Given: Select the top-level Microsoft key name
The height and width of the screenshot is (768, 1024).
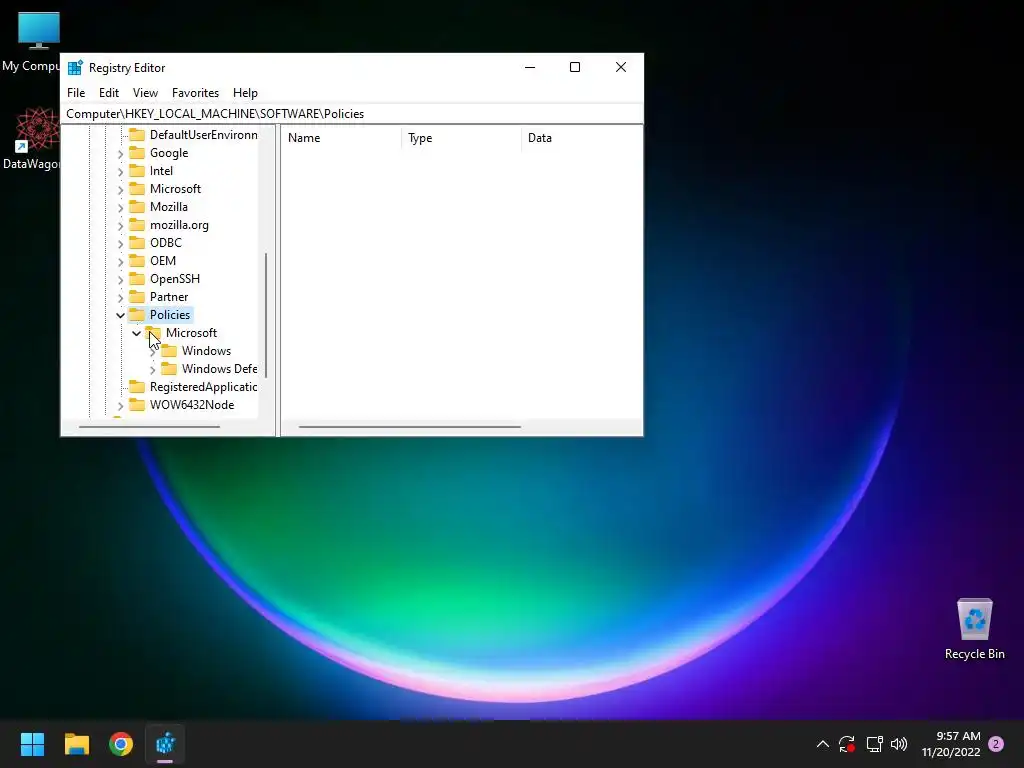Looking at the screenshot, I should click(x=175, y=189).
